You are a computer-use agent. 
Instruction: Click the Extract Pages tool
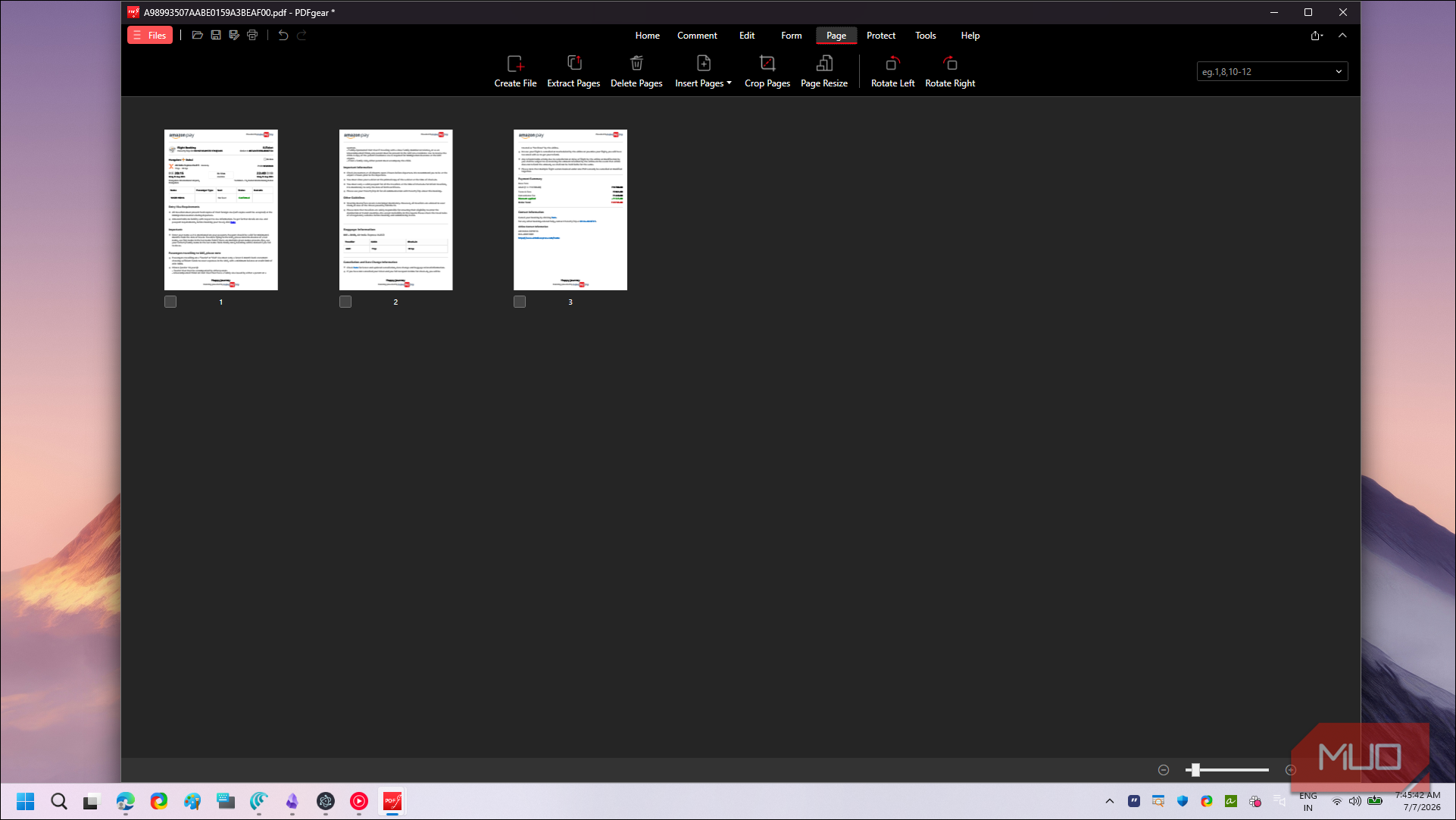(x=573, y=71)
